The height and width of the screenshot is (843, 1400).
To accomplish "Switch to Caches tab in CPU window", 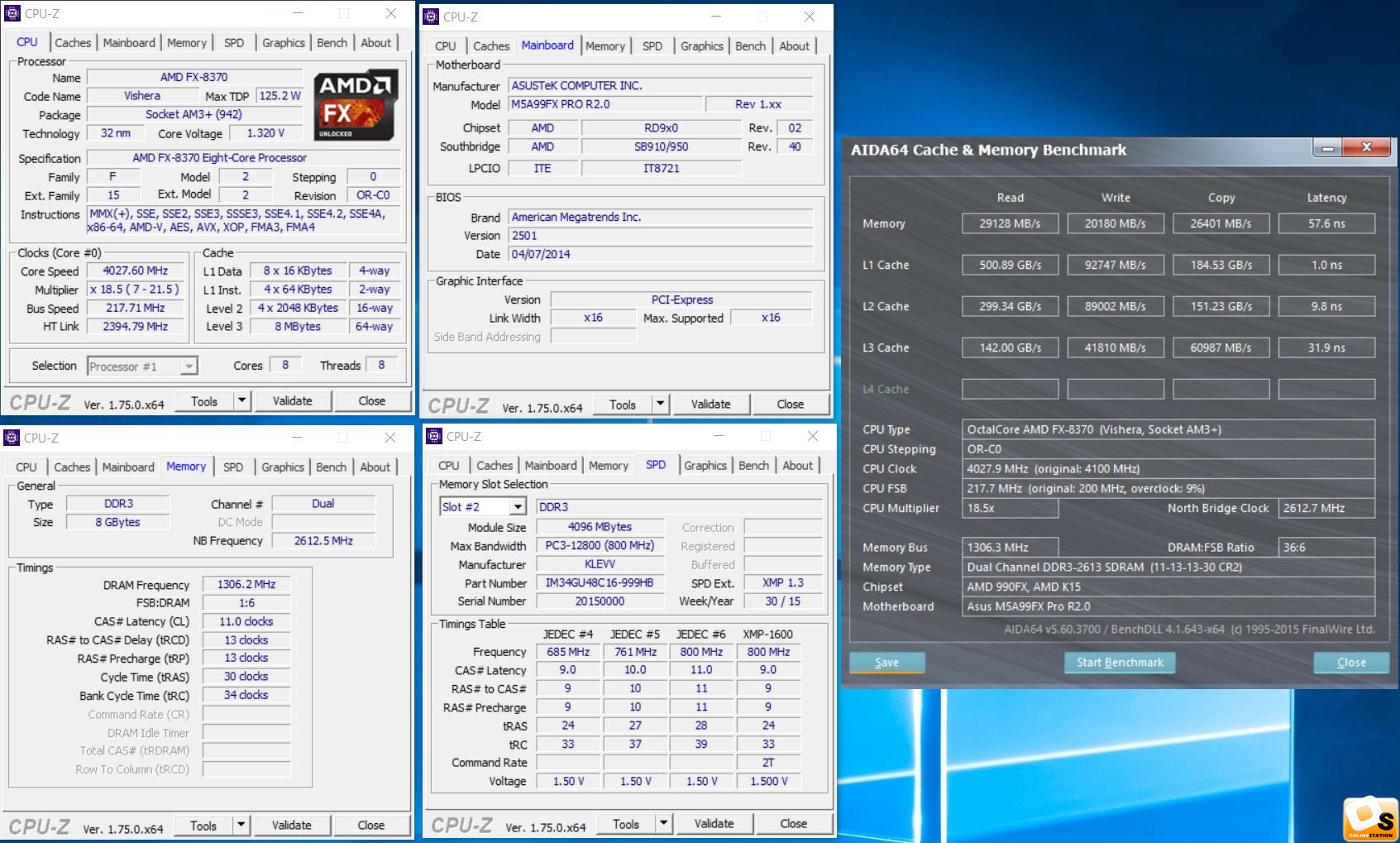I will point(73,43).
